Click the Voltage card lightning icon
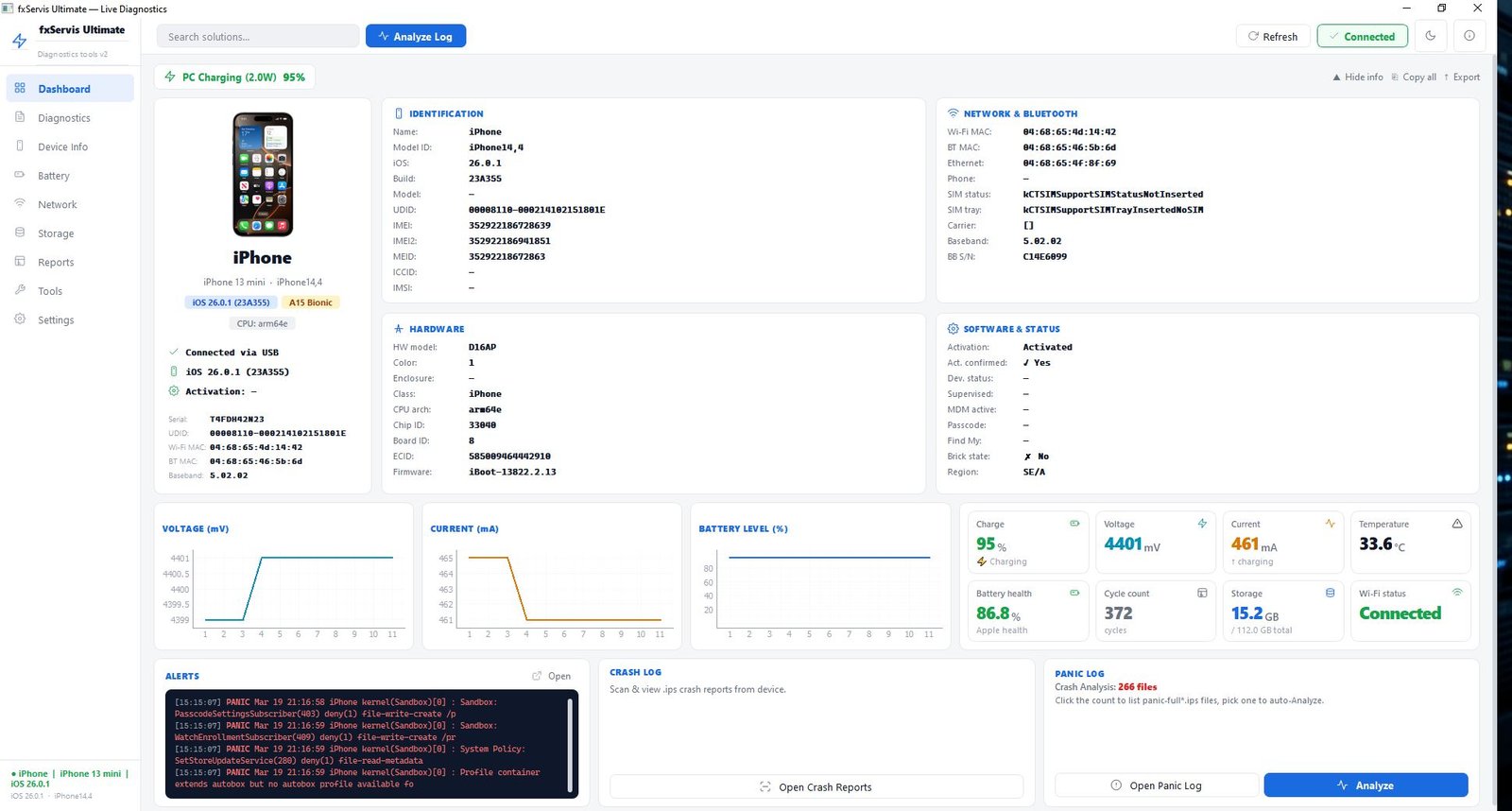Image resolution: width=1512 pixels, height=811 pixels. 1202,524
